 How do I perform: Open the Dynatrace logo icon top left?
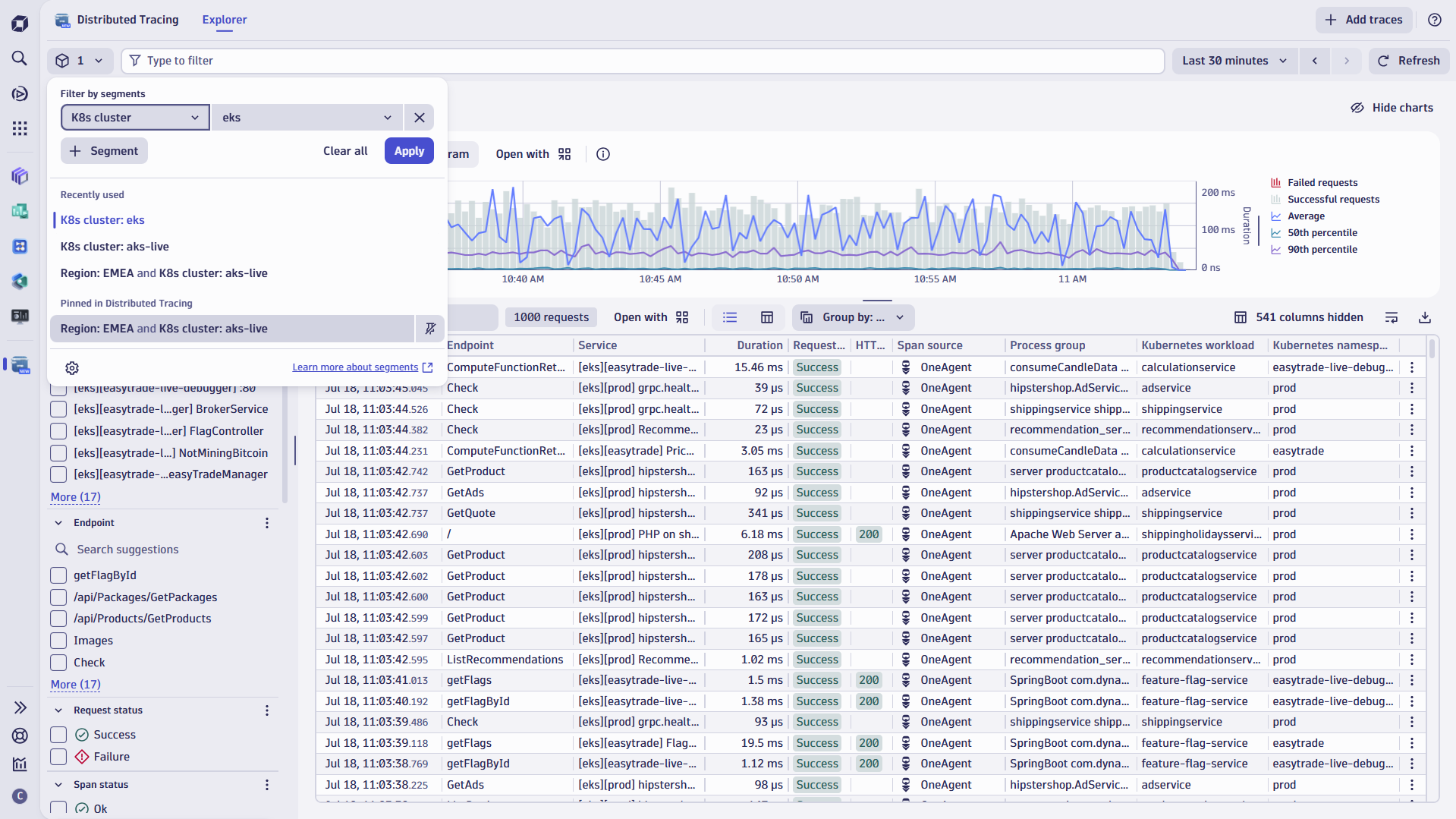pyautogui.click(x=19, y=23)
